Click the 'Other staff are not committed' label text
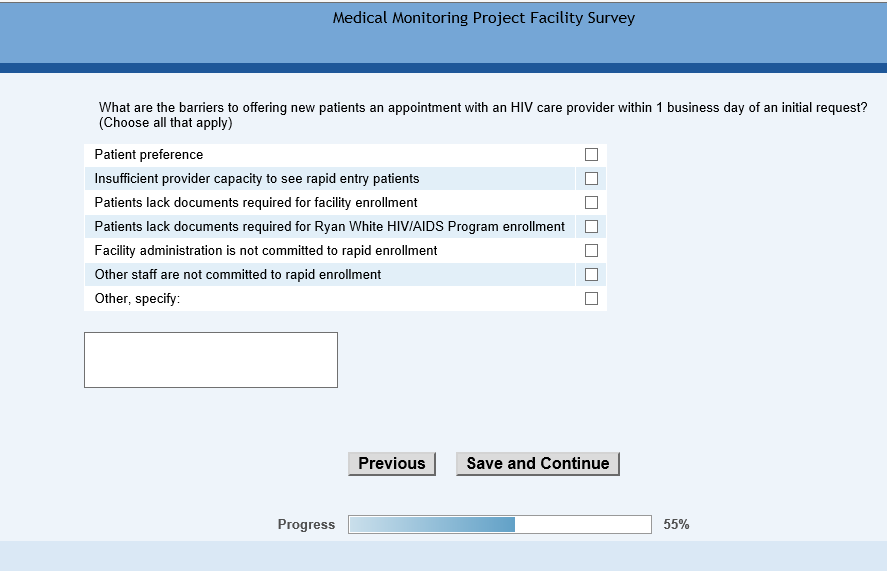Viewport: 887px width, 571px height. pos(238,275)
